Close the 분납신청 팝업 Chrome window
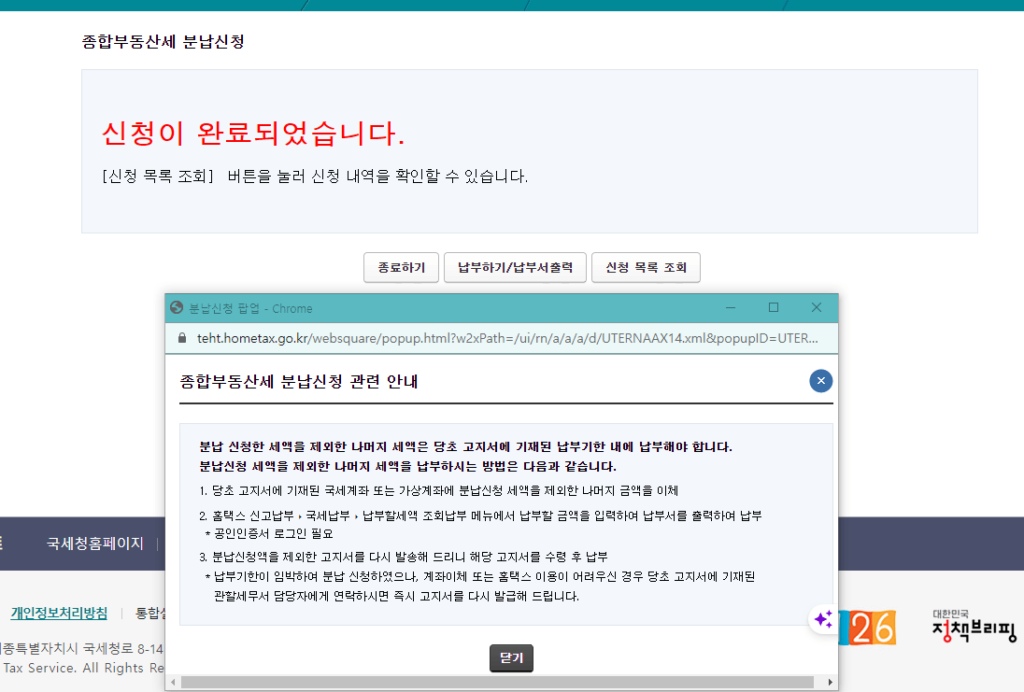 click(816, 308)
